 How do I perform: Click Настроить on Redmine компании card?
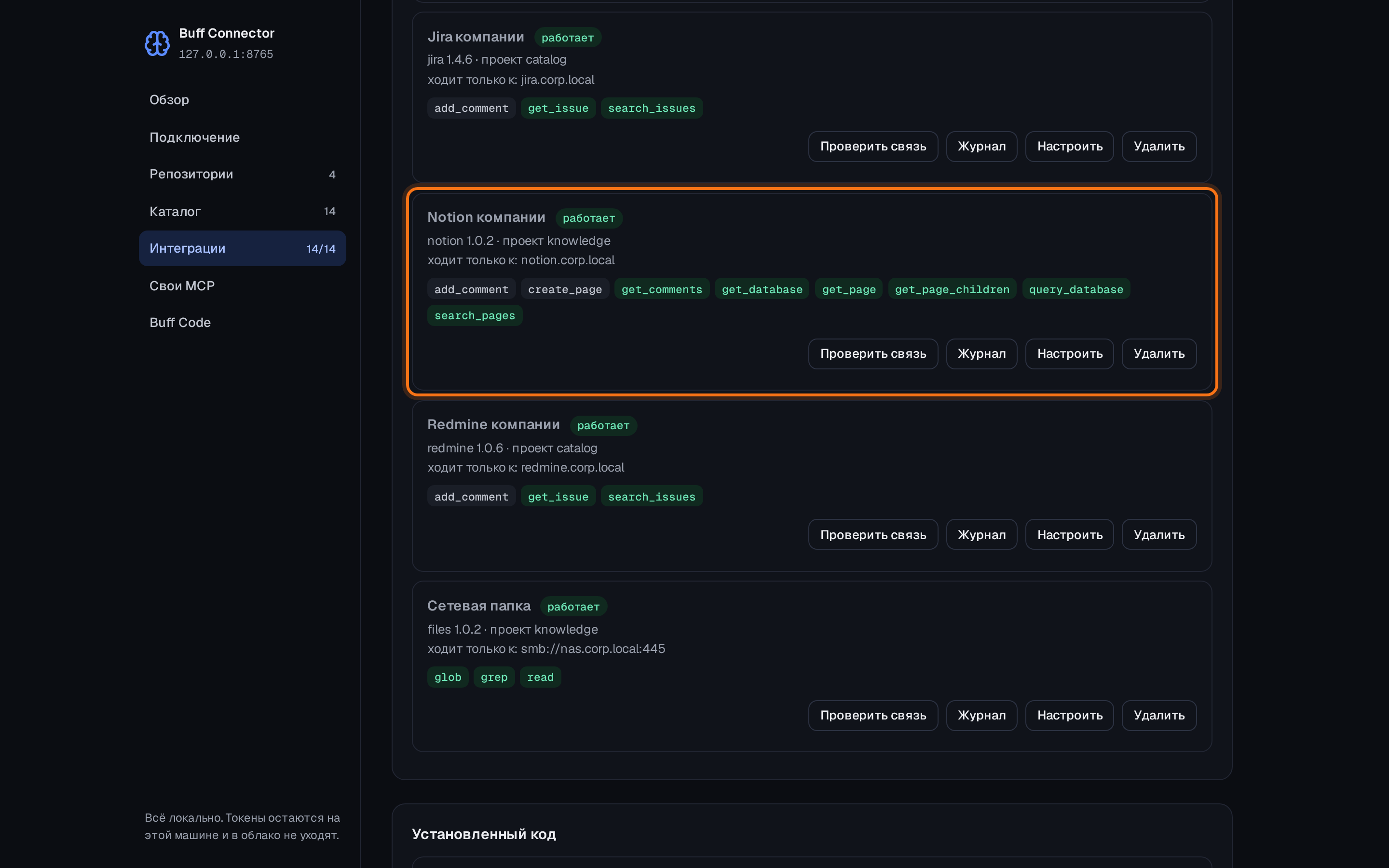click(x=1069, y=534)
